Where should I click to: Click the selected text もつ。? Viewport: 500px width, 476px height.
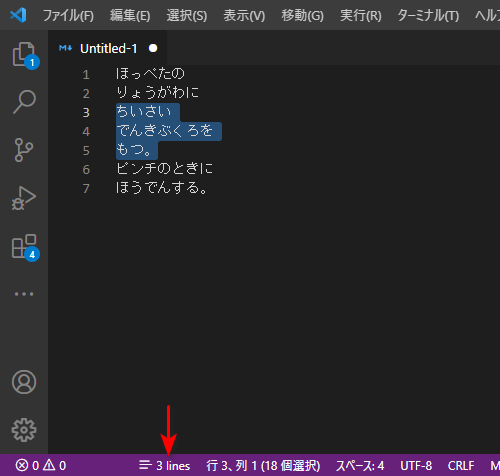pos(134,150)
